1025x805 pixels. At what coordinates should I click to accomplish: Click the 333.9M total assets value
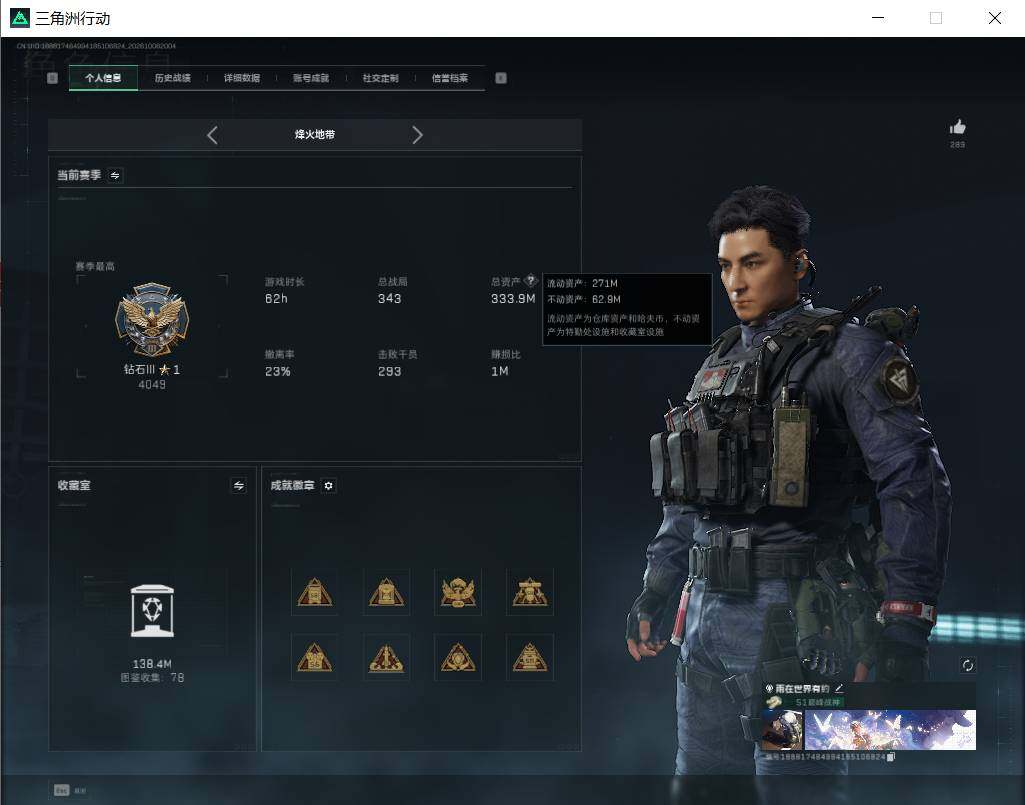tap(513, 299)
